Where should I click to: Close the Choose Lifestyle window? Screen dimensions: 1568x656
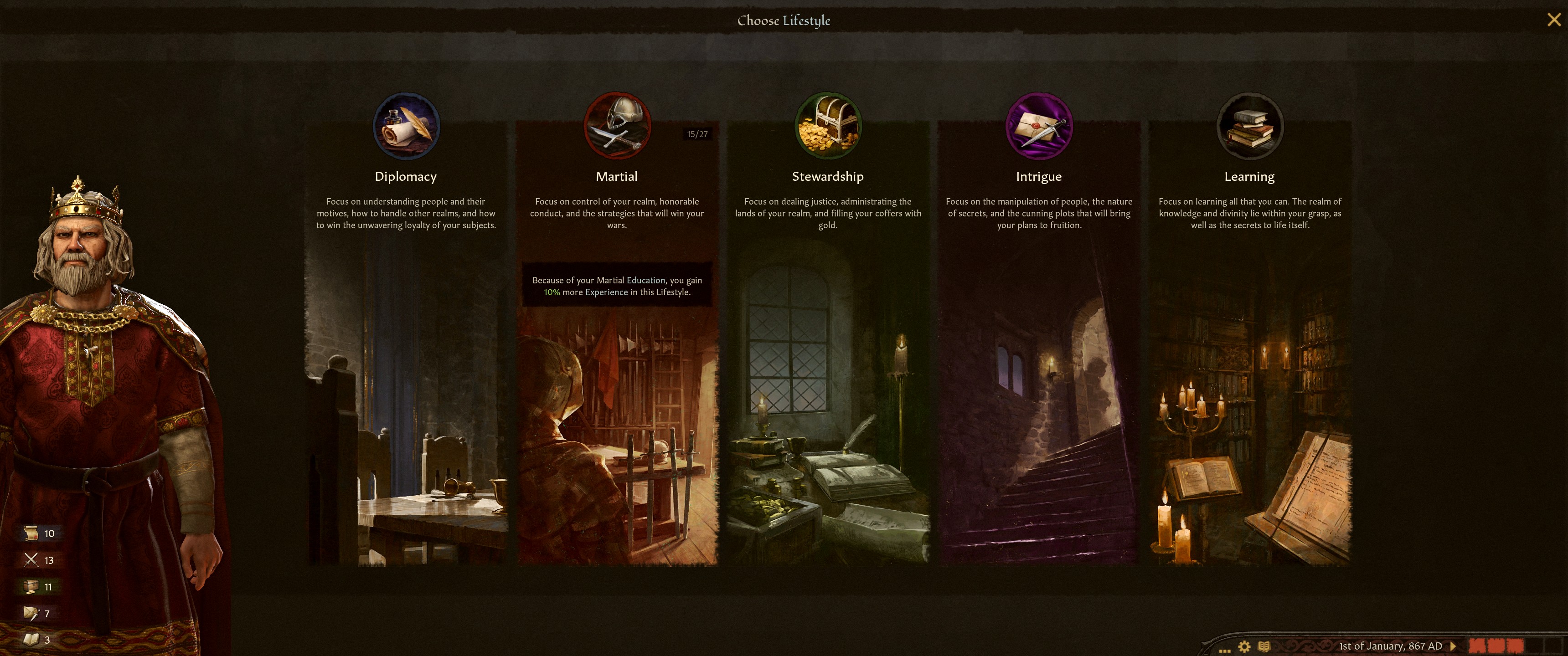(1554, 20)
